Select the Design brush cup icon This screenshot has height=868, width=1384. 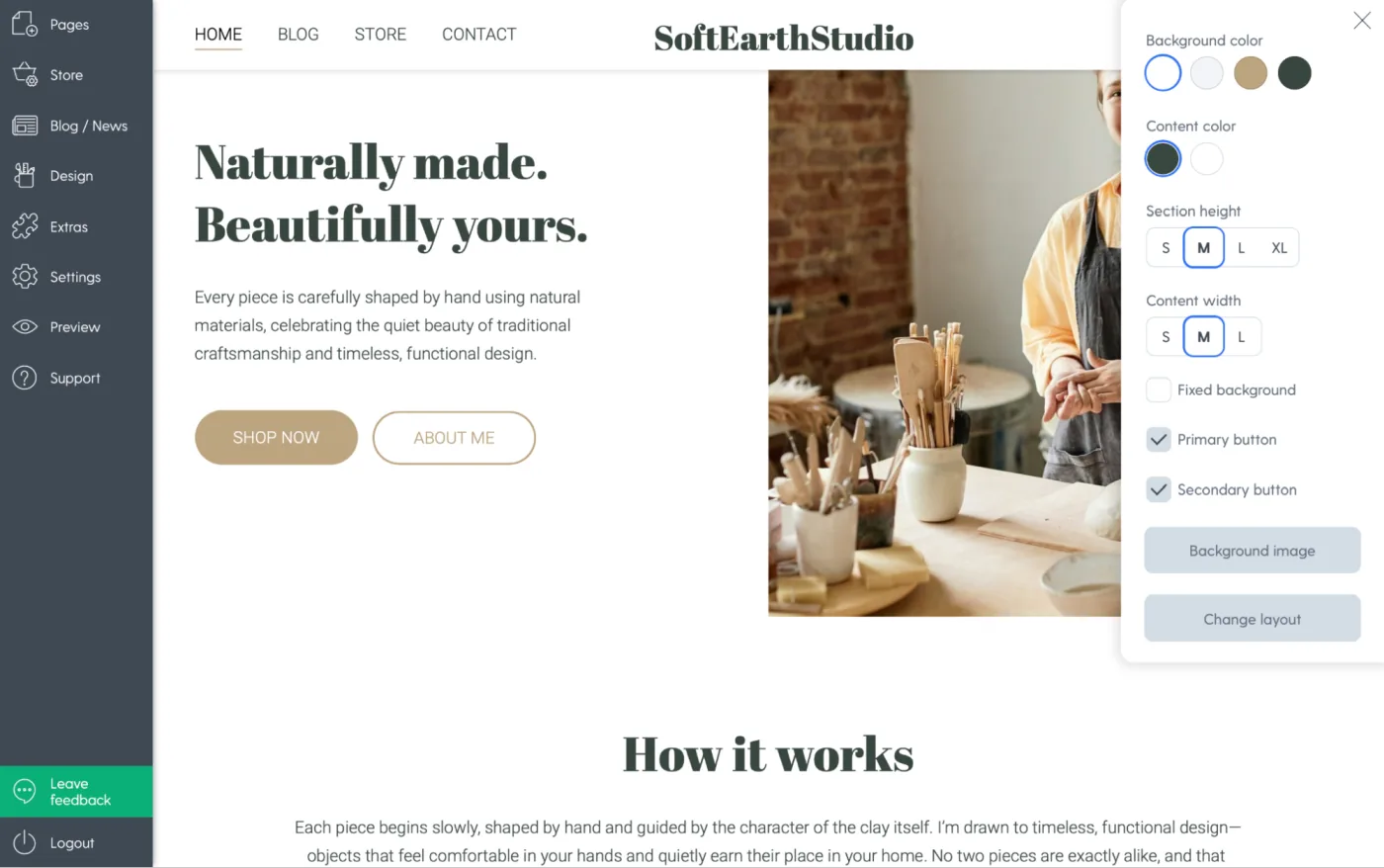pos(25,175)
